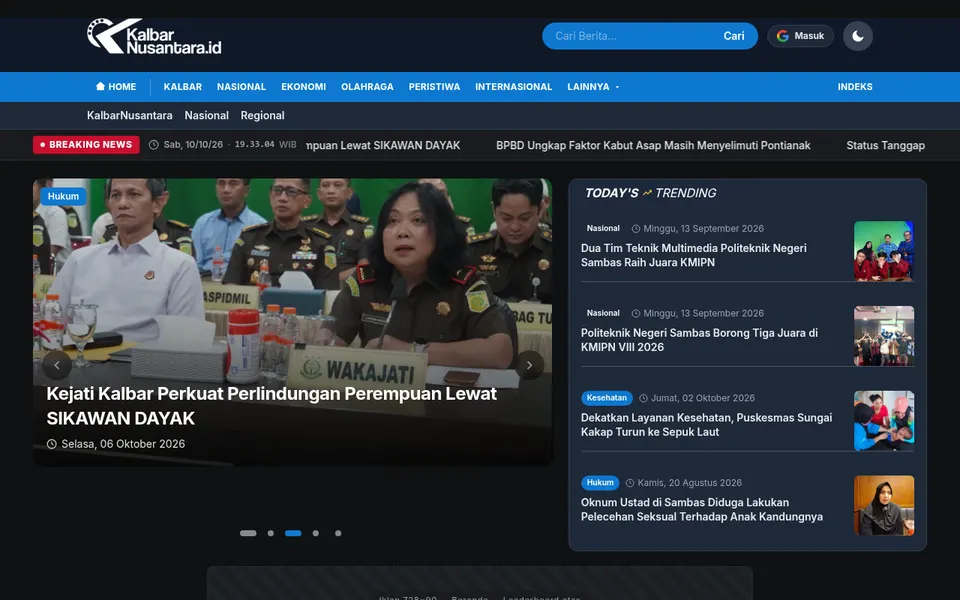Image resolution: width=960 pixels, height=600 pixels.
Task: Select the second carousel indicator dot
Action: [271, 533]
